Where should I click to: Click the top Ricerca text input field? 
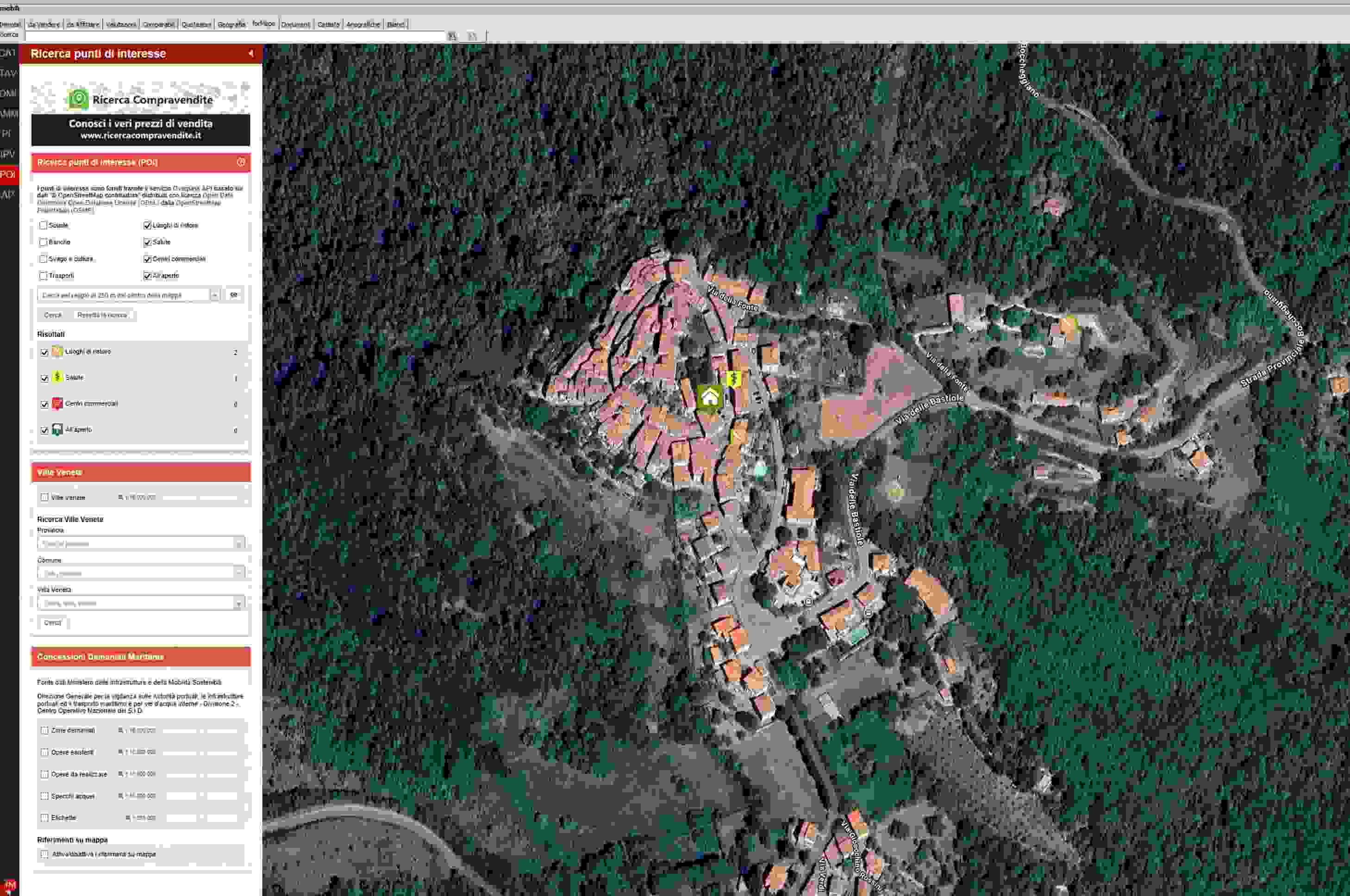(234, 36)
